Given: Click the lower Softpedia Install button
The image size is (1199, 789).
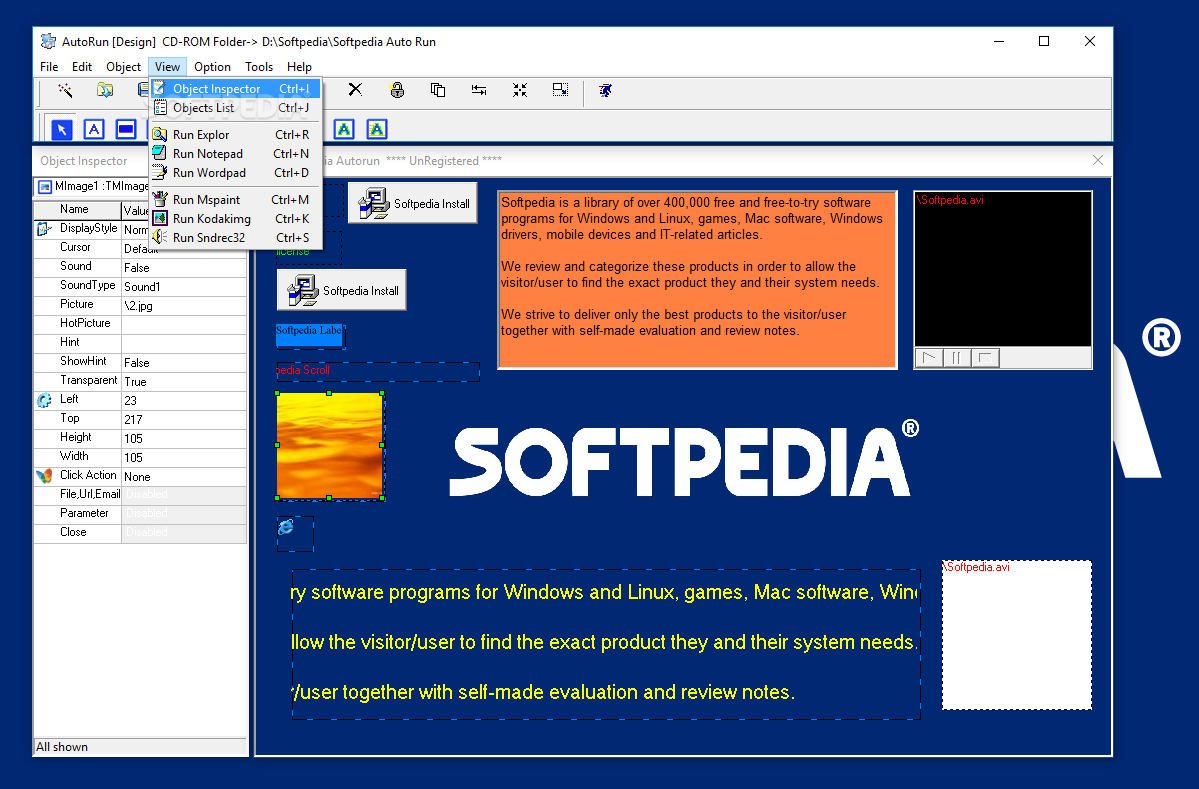Looking at the screenshot, I should (342, 291).
